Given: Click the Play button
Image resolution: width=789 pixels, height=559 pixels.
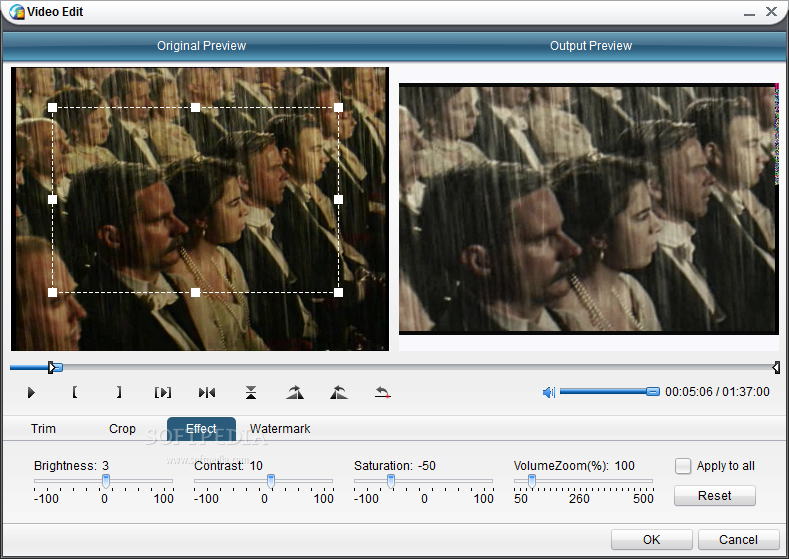Looking at the screenshot, I should [x=31, y=392].
